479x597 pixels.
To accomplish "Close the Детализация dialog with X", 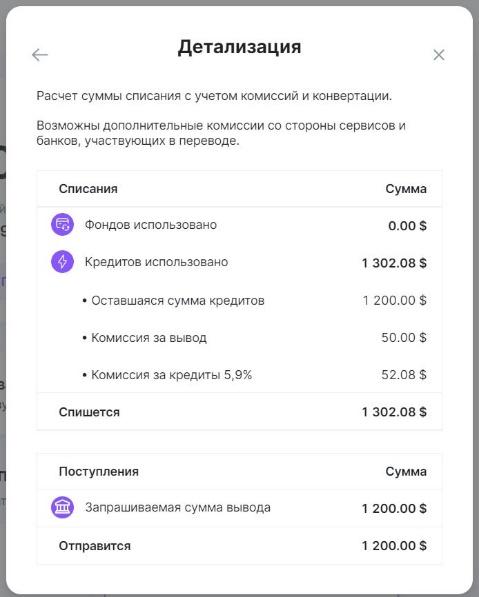I will point(439,55).
